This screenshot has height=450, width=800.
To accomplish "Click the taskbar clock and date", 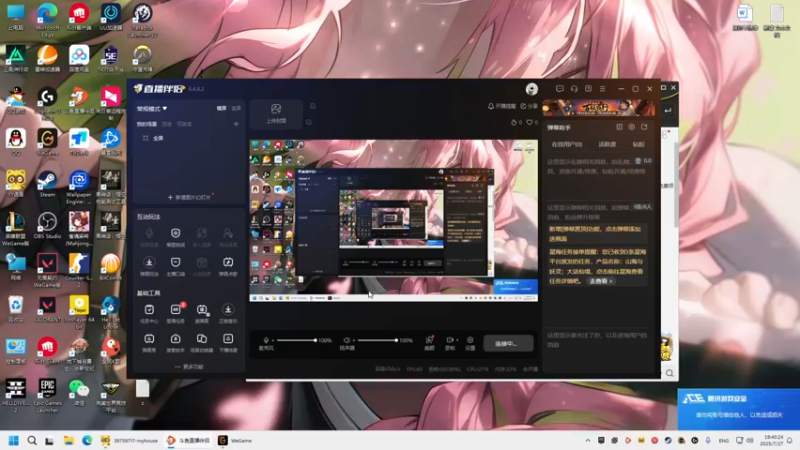I will pos(773,440).
